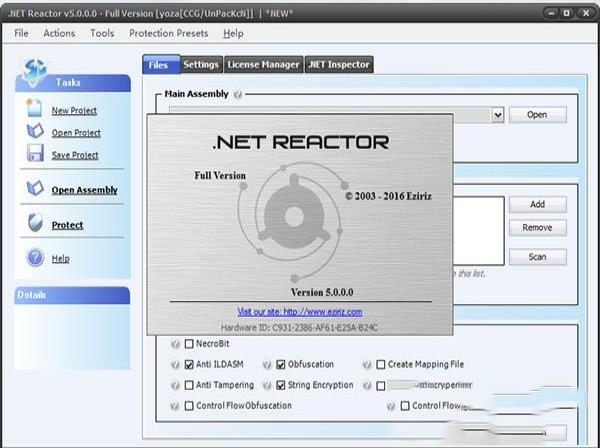The height and width of the screenshot is (448, 600).
Task: Open the Actions menu
Action: [x=59, y=33]
